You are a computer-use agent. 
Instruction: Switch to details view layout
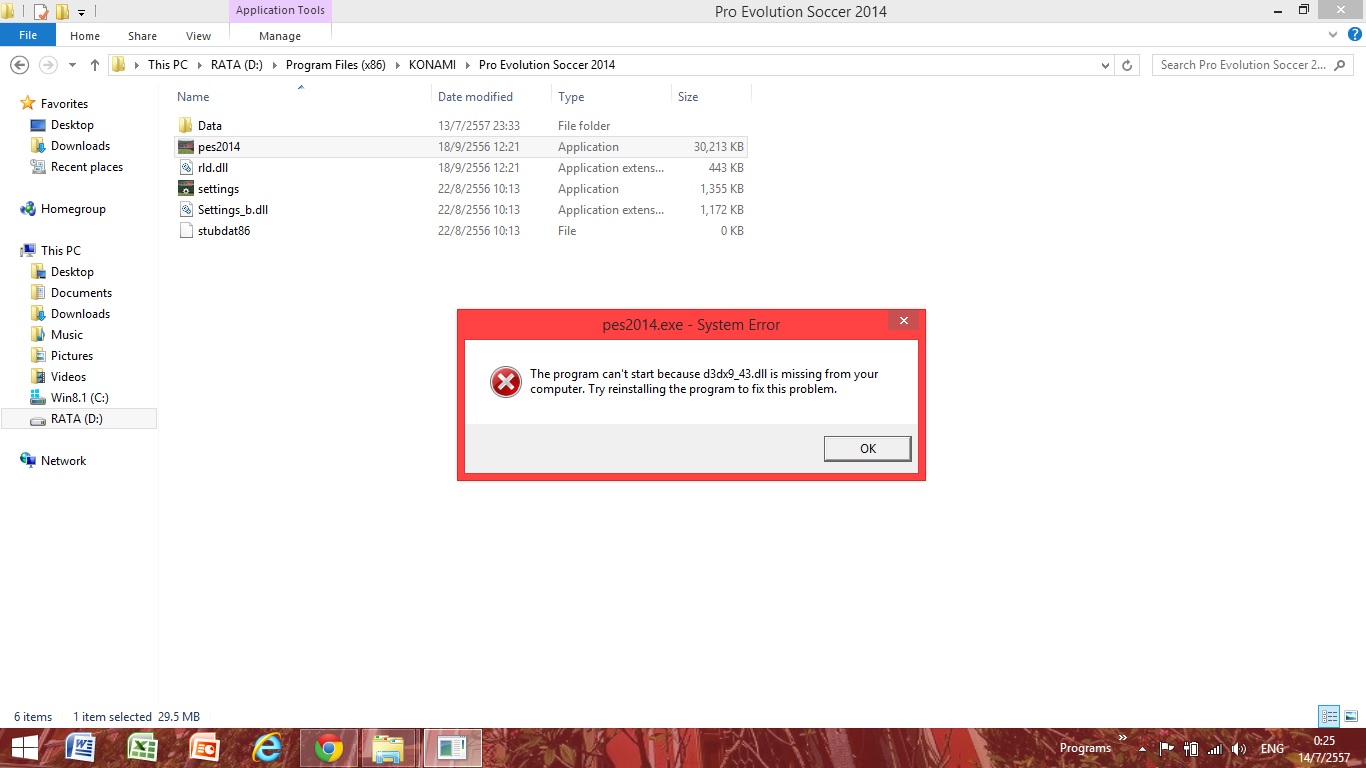[1329, 716]
